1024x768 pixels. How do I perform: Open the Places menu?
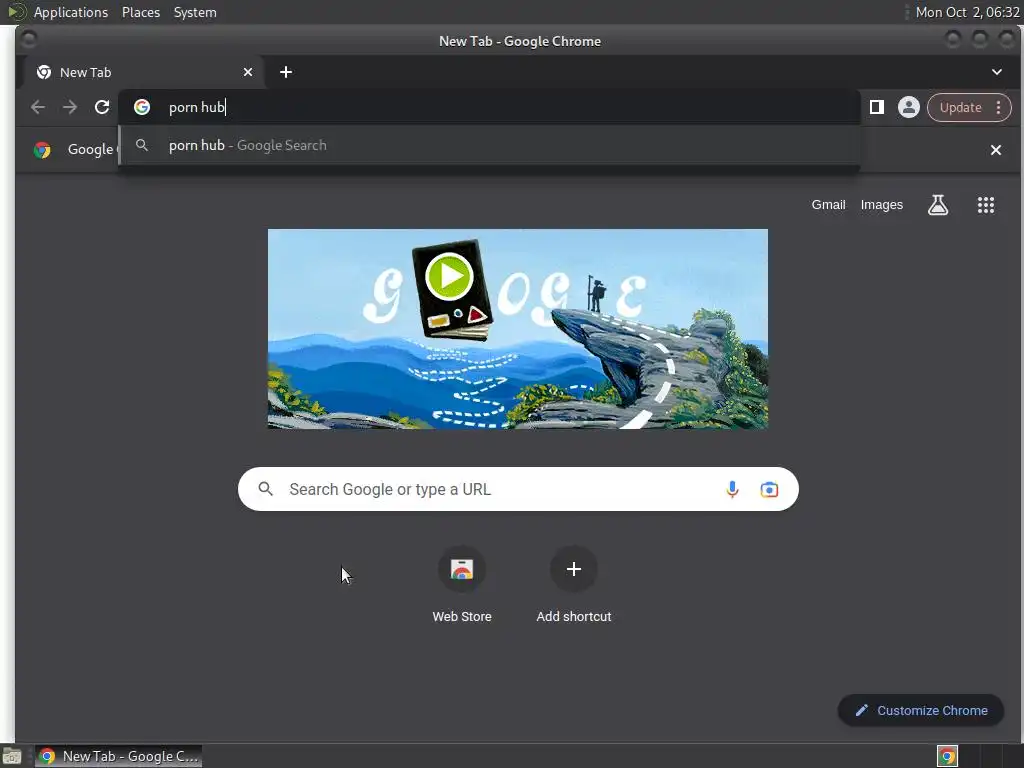(x=140, y=12)
